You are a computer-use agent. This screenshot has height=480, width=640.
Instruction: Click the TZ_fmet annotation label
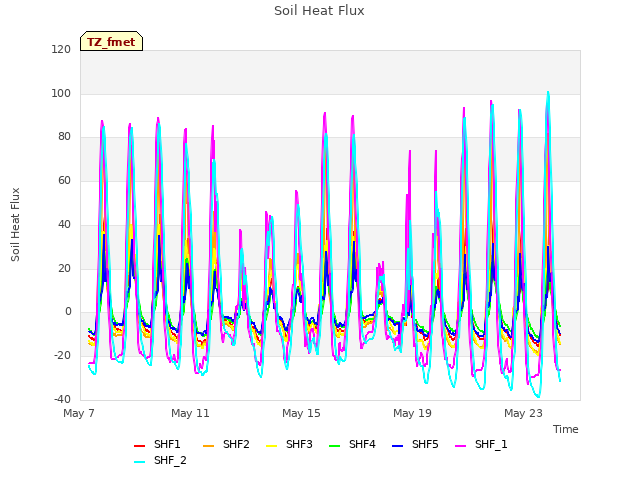tap(111, 42)
